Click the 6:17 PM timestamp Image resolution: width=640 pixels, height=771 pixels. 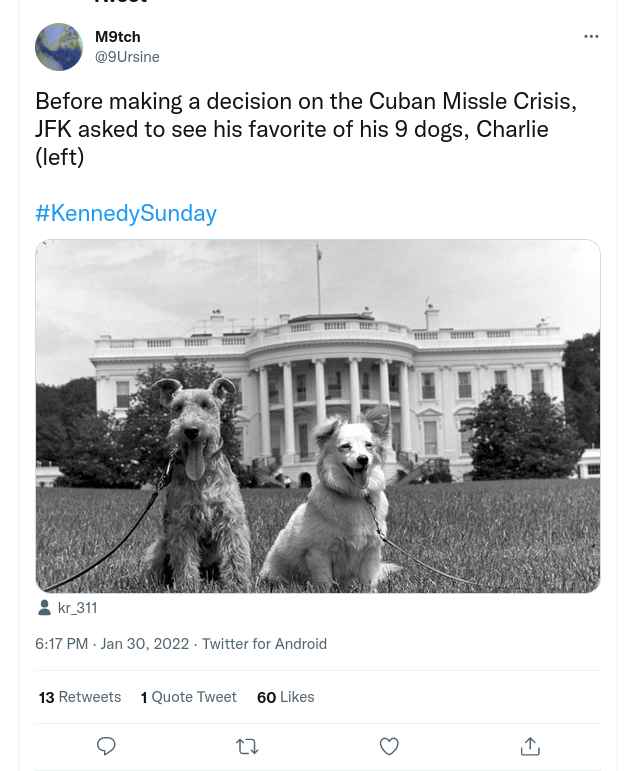click(x=61, y=644)
